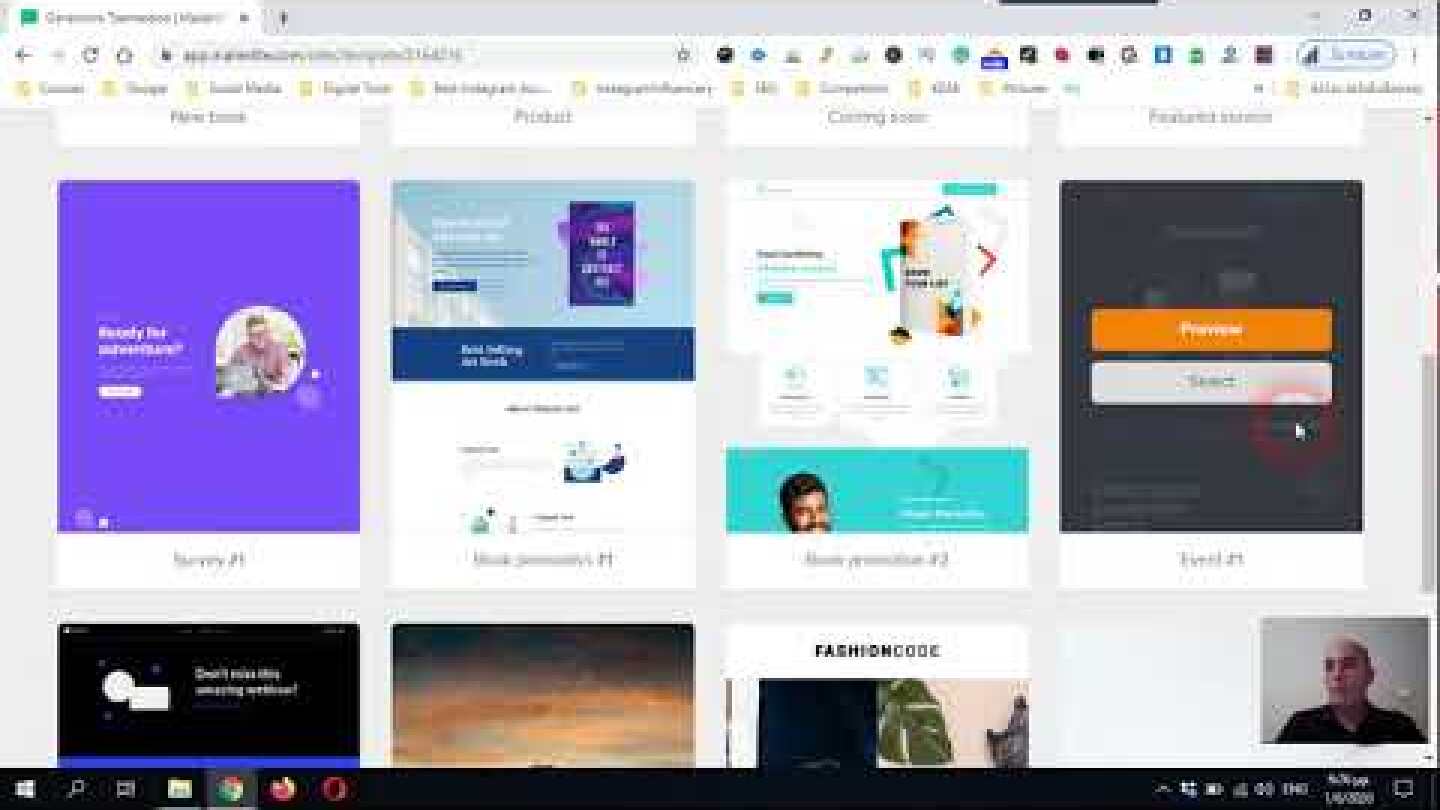Open File Explorer from the taskbar
The width and height of the screenshot is (1440, 810).
[x=179, y=789]
